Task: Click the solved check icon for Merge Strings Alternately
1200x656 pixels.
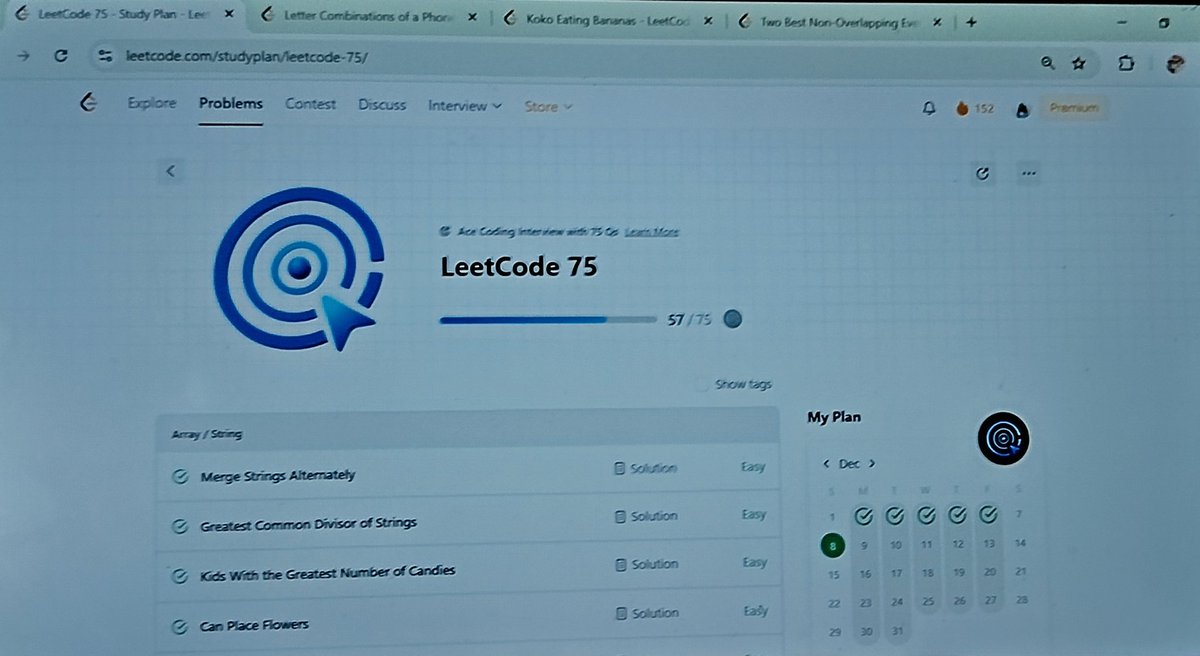Action: click(180, 476)
